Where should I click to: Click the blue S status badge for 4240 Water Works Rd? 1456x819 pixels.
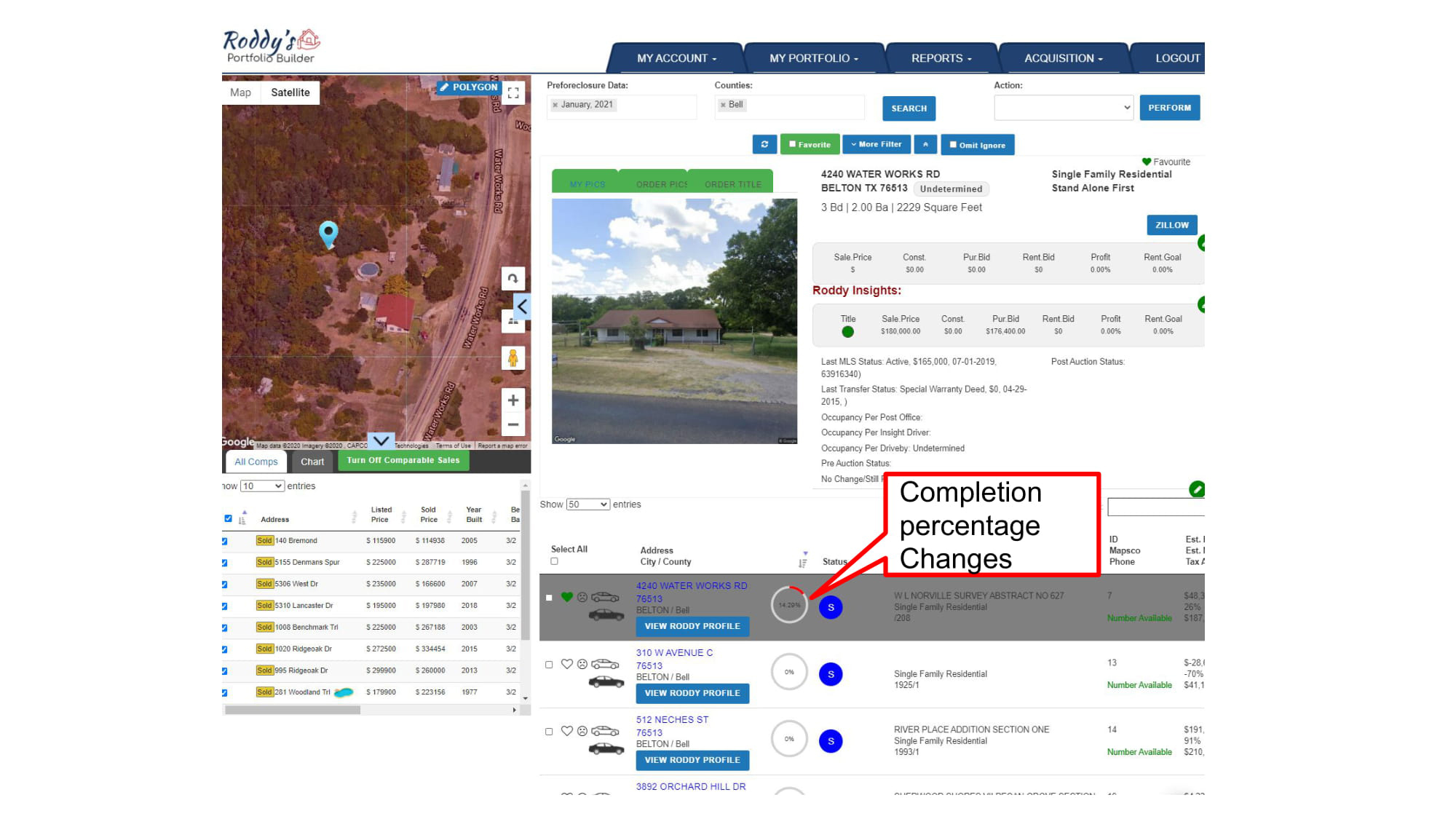click(831, 607)
